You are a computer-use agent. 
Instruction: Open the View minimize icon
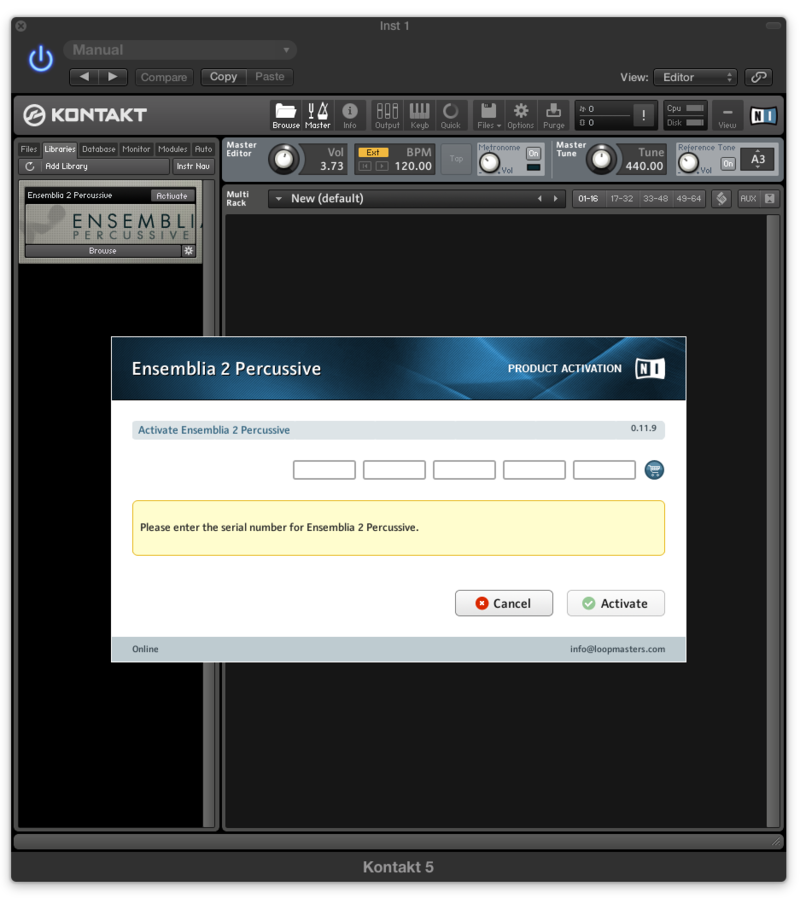click(x=727, y=115)
